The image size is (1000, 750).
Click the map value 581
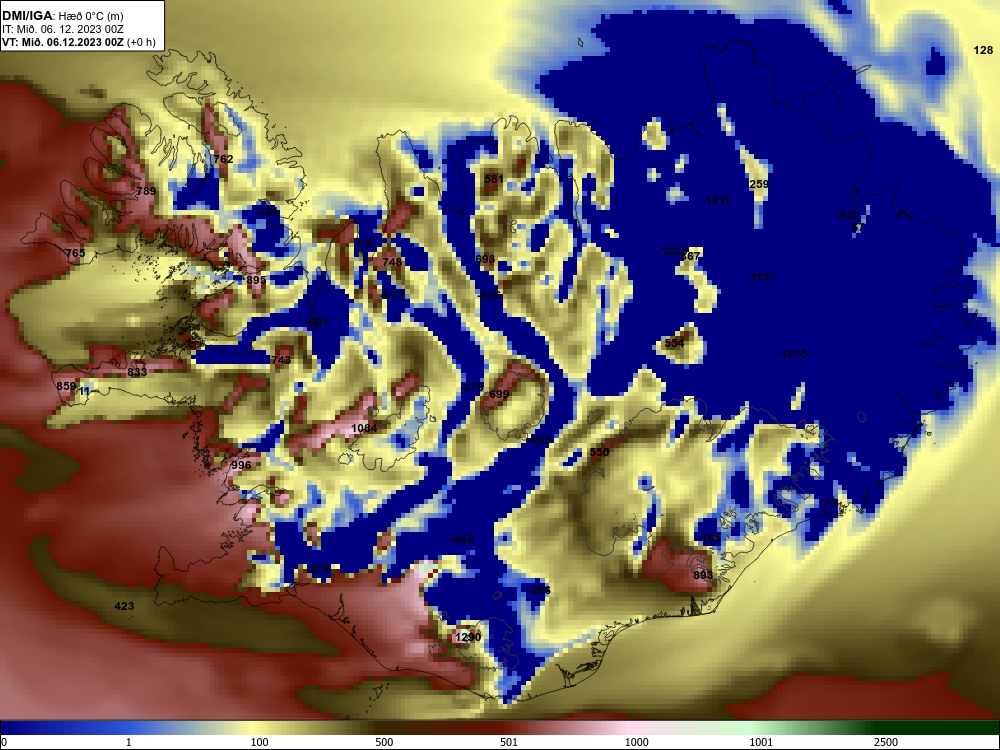coord(494,179)
